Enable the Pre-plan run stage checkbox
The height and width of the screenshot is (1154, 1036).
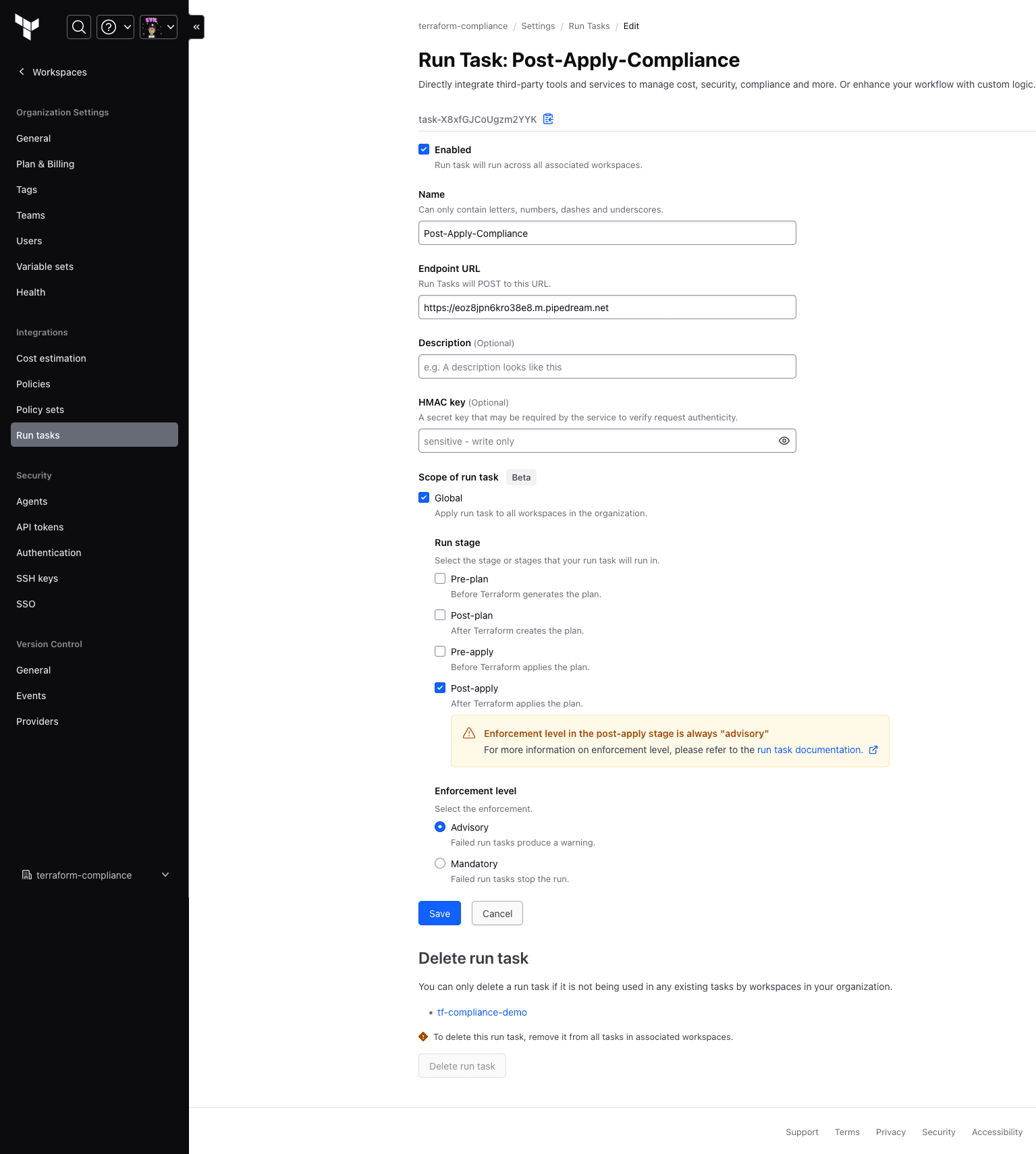pyautogui.click(x=440, y=579)
